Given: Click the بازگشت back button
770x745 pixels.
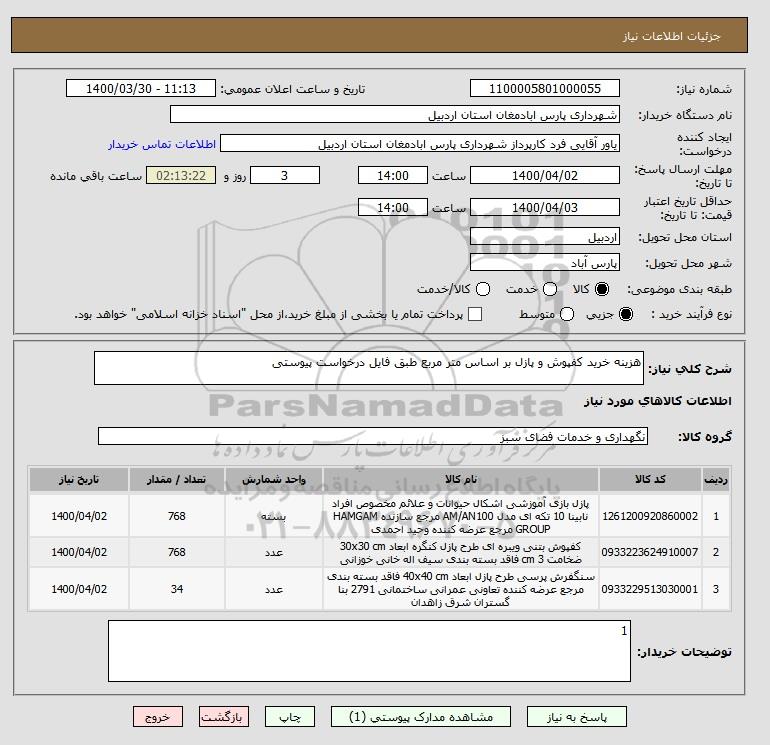Looking at the screenshot, I should [223, 717].
